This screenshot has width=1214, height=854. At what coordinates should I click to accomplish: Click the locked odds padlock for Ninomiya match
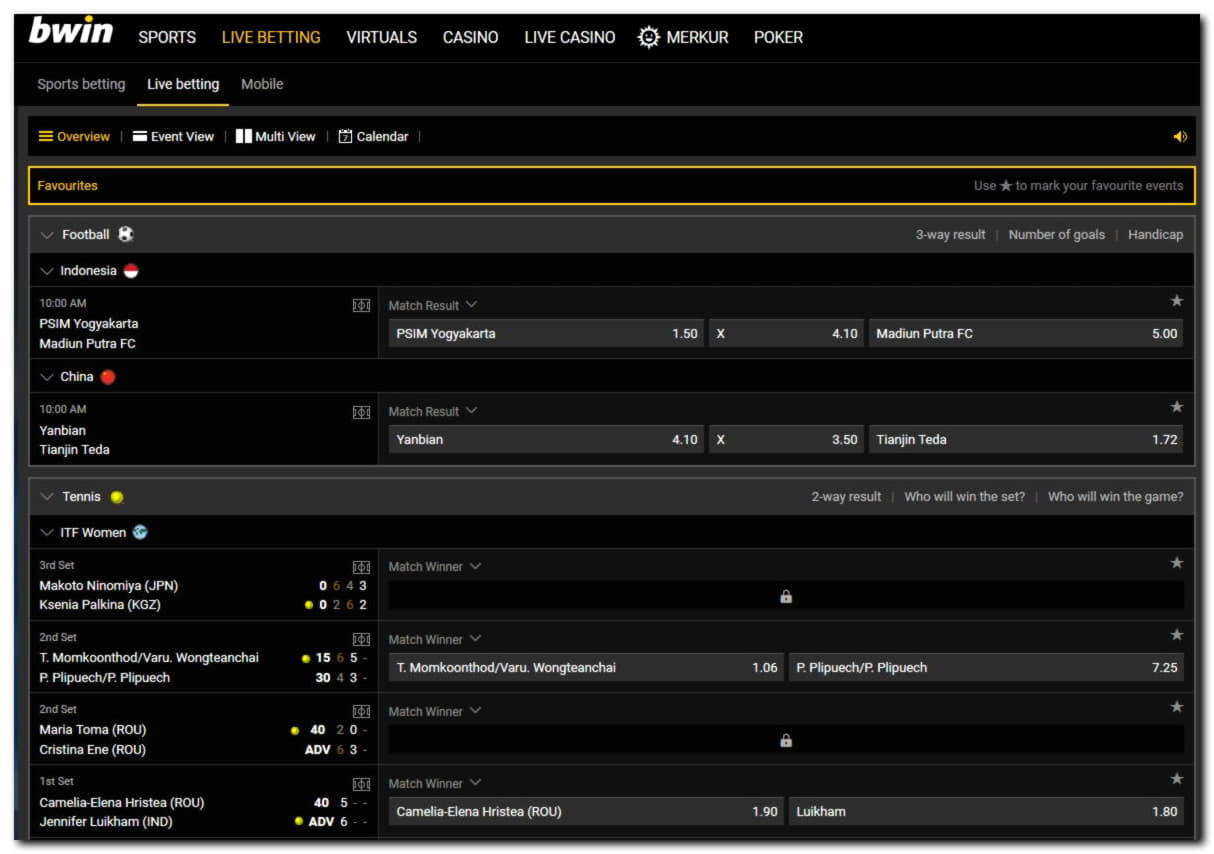point(786,596)
